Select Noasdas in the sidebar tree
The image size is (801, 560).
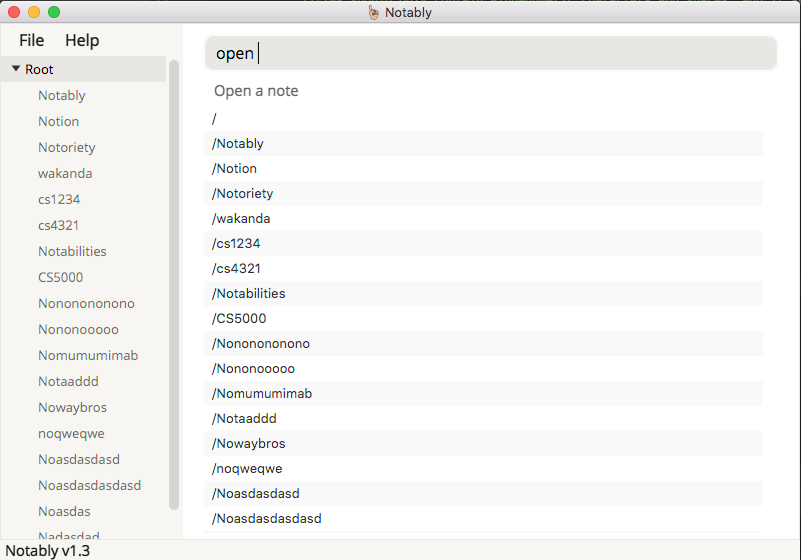64,511
